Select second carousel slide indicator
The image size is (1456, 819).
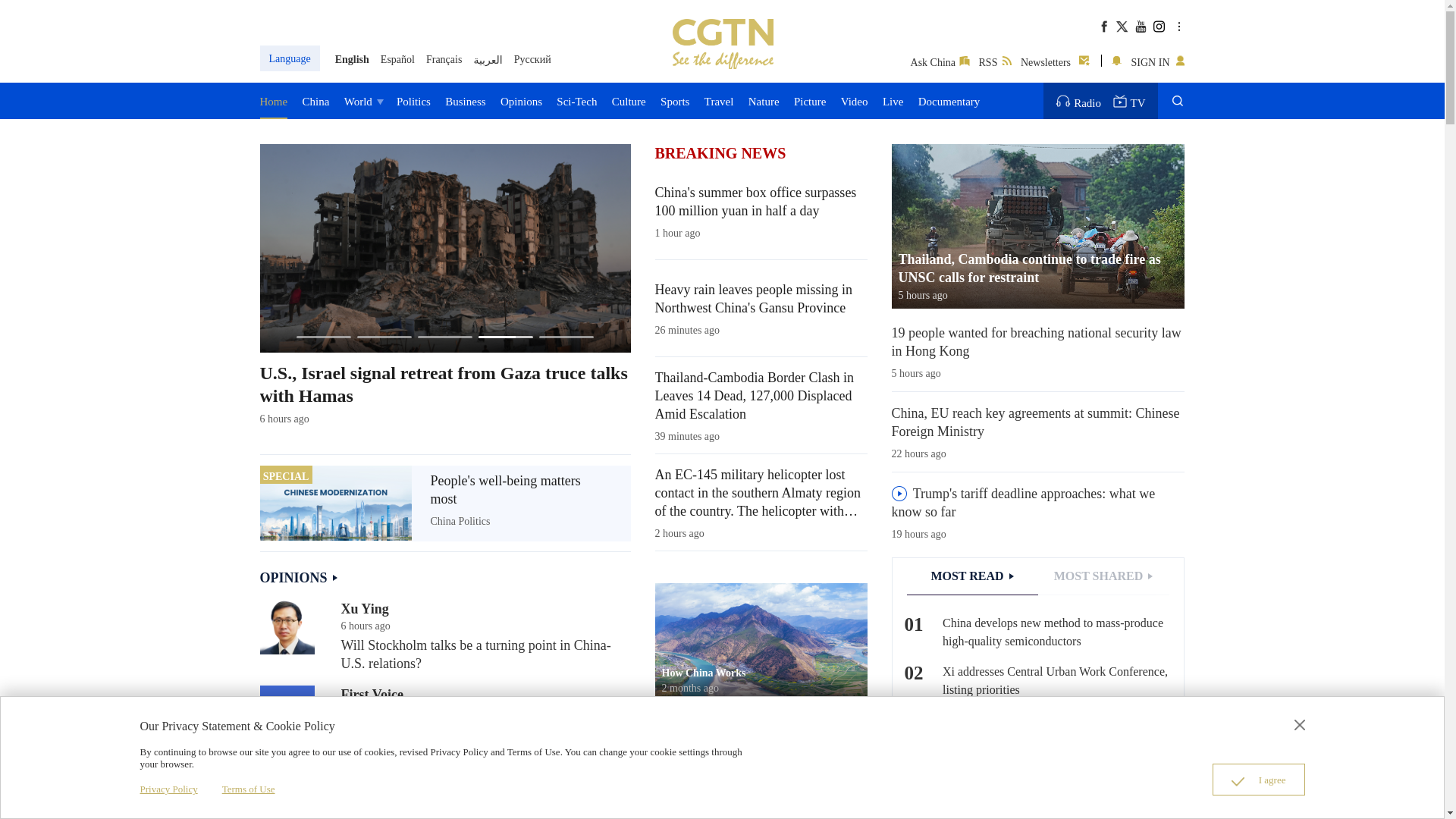(x=384, y=337)
